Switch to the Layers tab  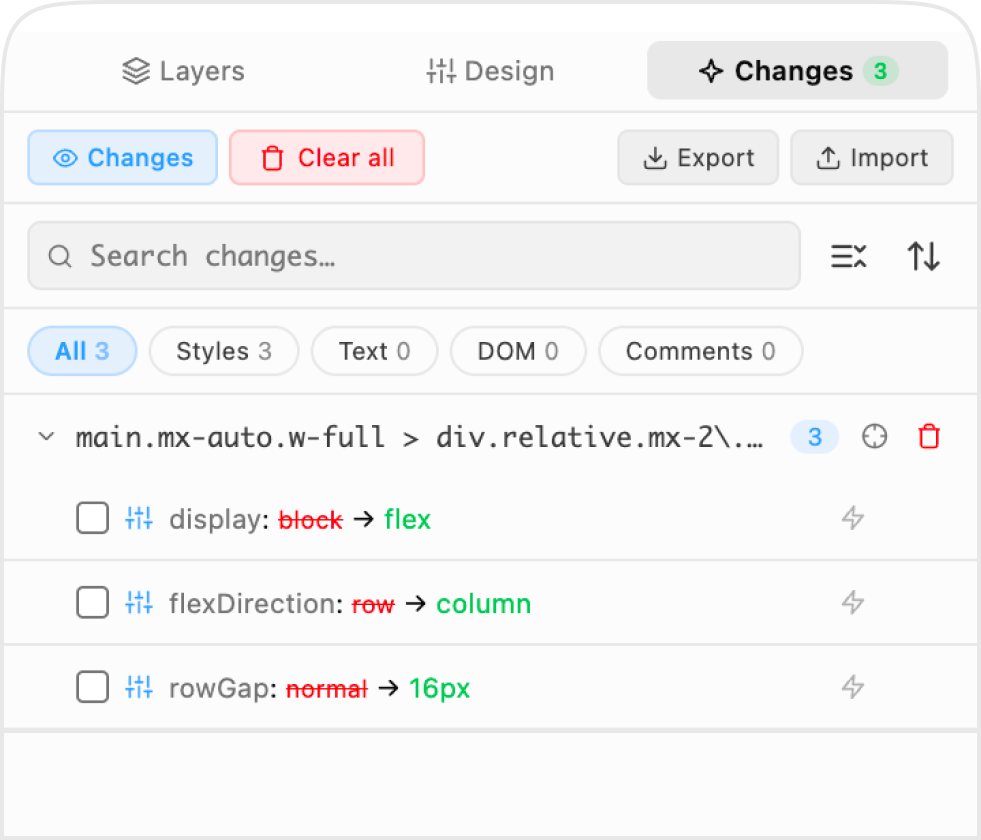tap(183, 71)
